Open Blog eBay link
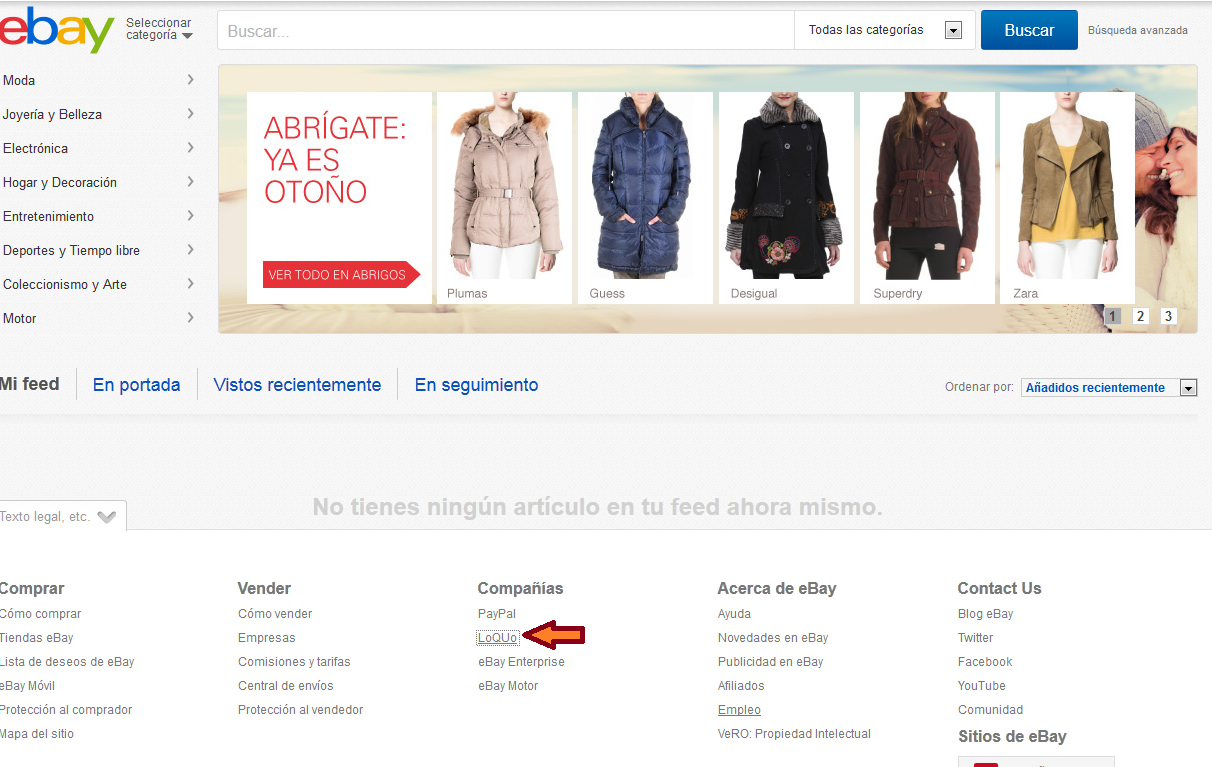 tap(985, 614)
